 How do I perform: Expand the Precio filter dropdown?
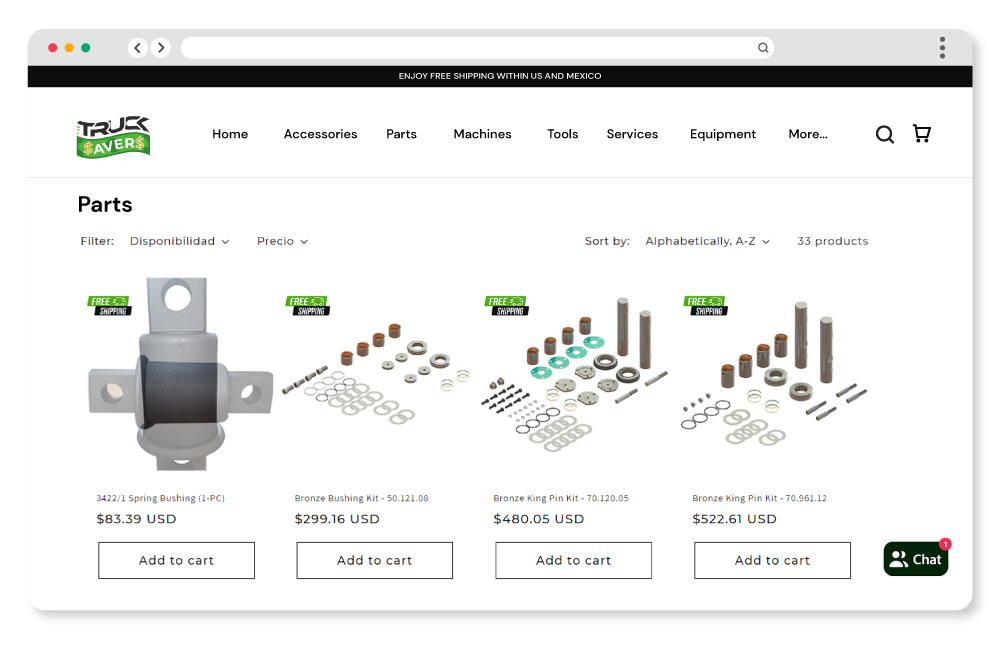[282, 241]
